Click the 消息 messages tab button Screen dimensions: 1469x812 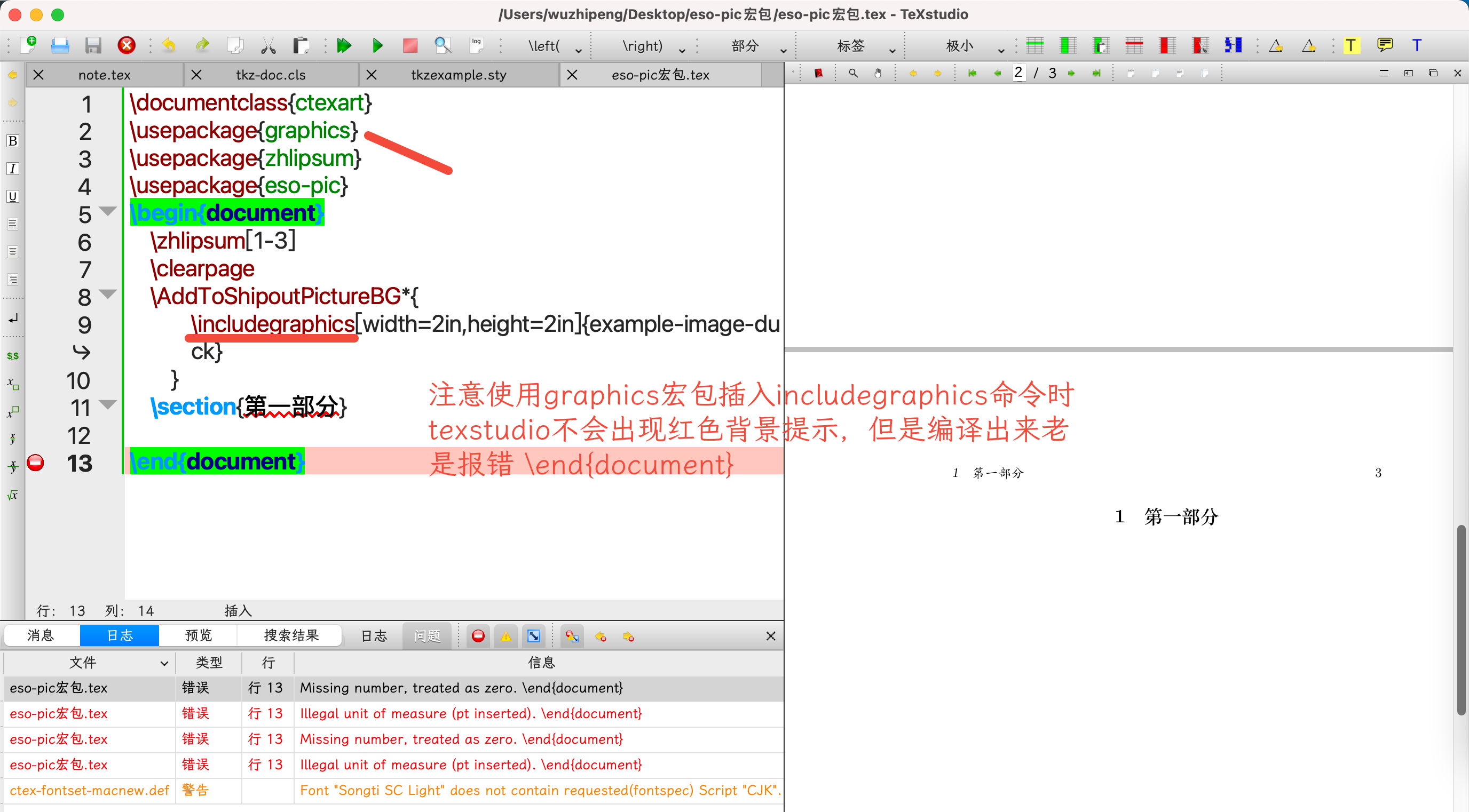click(41, 635)
